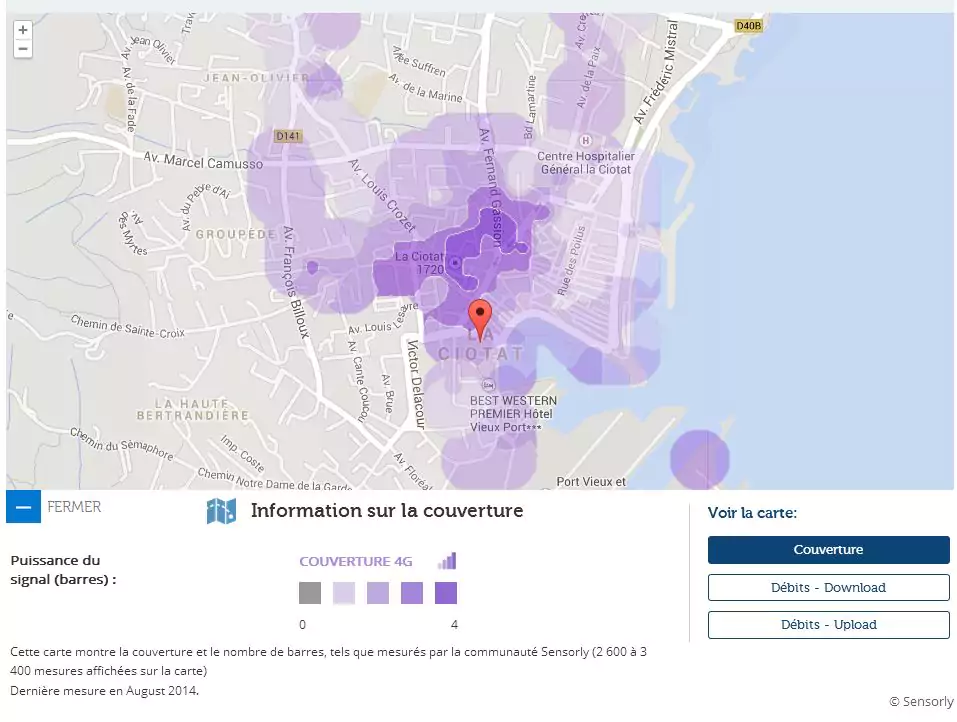Click the map icon beside Information sur la couverture
The image size is (957, 722).
[221, 512]
